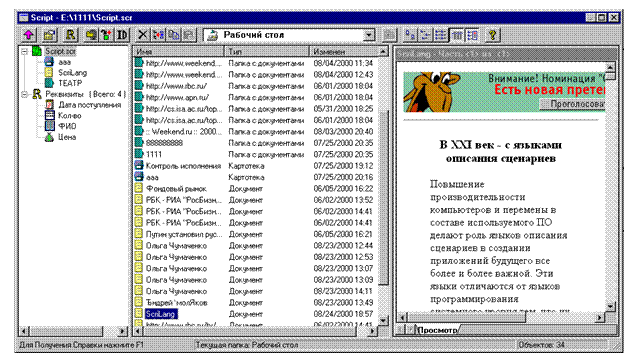Image resolution: width=639 pixels, height=362 pixels.
Task: Click the yellow document icon of tree ScriLang
Action: click(49, 73)
